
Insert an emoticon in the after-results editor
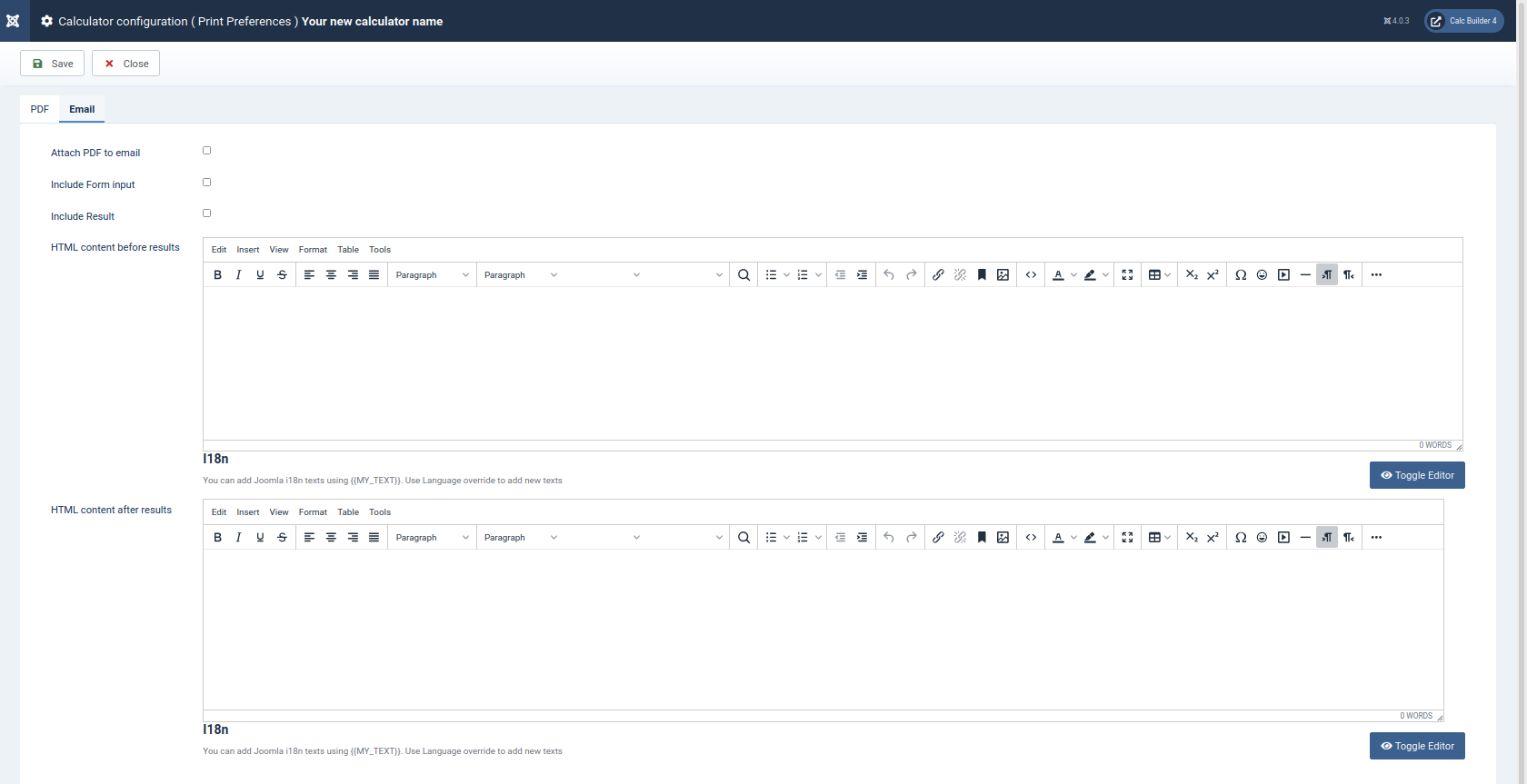[x=1262, y=537]
